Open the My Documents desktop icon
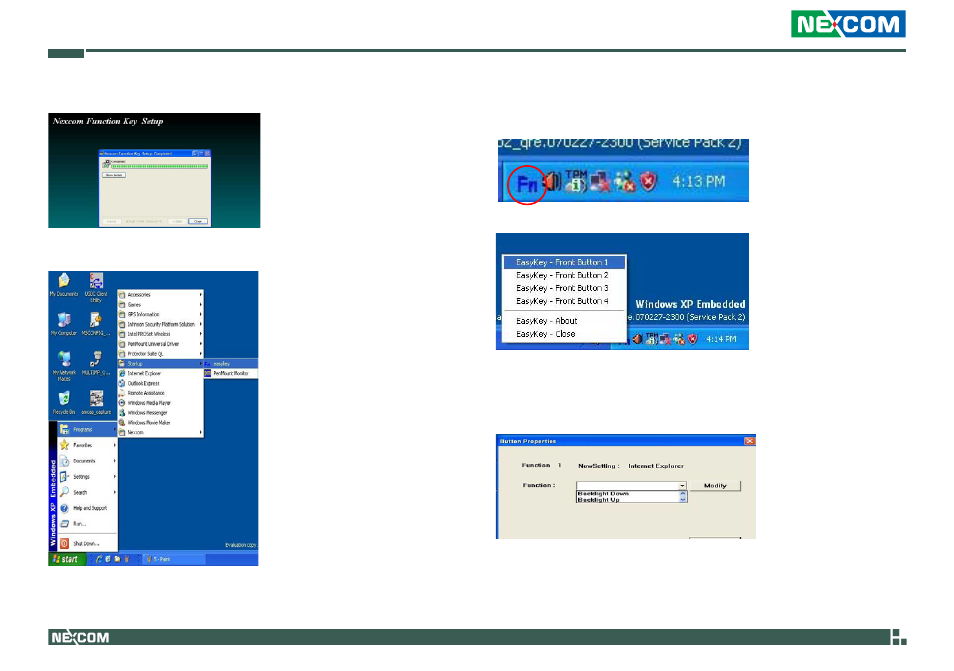954x671 pixels. [63, 285]
